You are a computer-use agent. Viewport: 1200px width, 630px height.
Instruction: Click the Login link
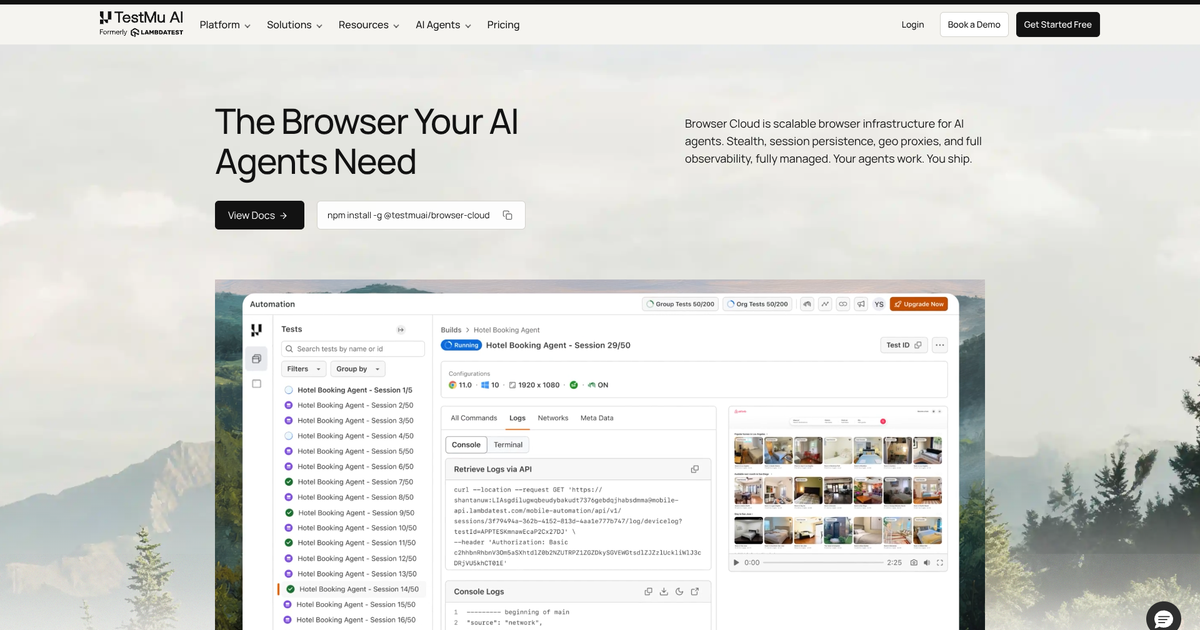[913, 25]
